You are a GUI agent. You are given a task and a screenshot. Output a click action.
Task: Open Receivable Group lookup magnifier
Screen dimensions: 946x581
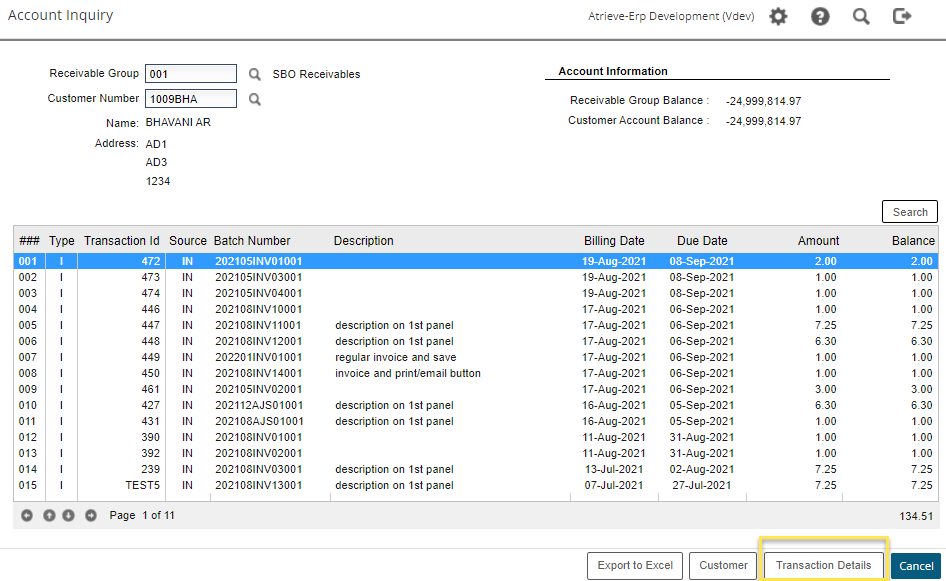pyautogui.click(x=255, y=74)
